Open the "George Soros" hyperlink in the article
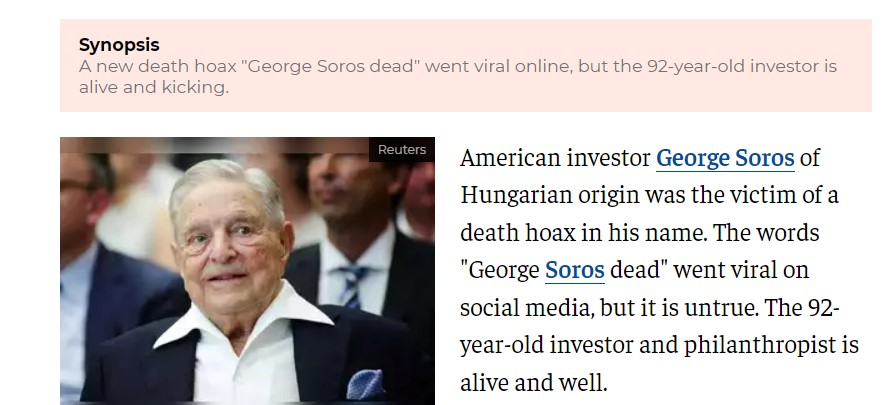This screenshot has width=886, height=405. (725, 158)
